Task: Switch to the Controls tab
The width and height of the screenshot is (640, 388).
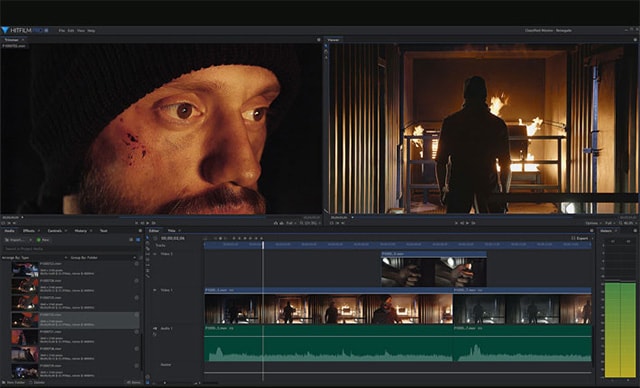Action: tap(54, 231)
